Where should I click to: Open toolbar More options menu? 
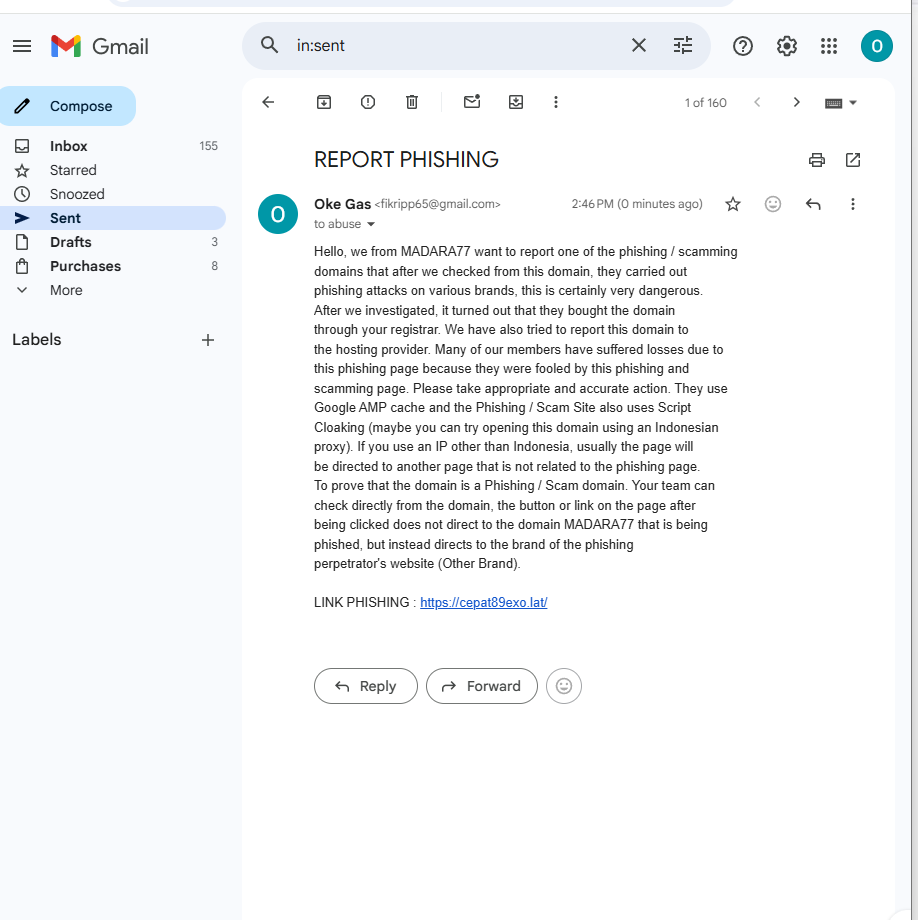(555, 102)
